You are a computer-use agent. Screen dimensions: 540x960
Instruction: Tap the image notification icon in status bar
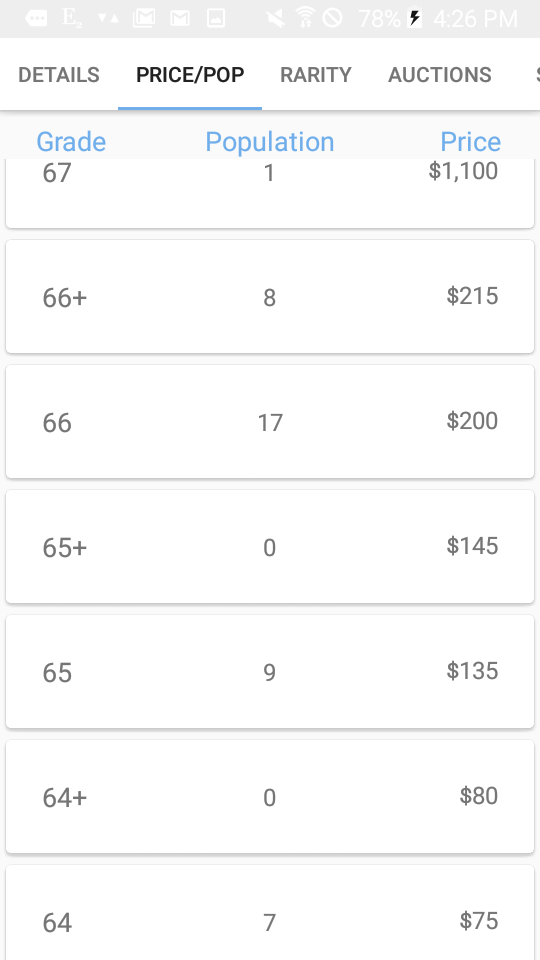pos(216,18)
